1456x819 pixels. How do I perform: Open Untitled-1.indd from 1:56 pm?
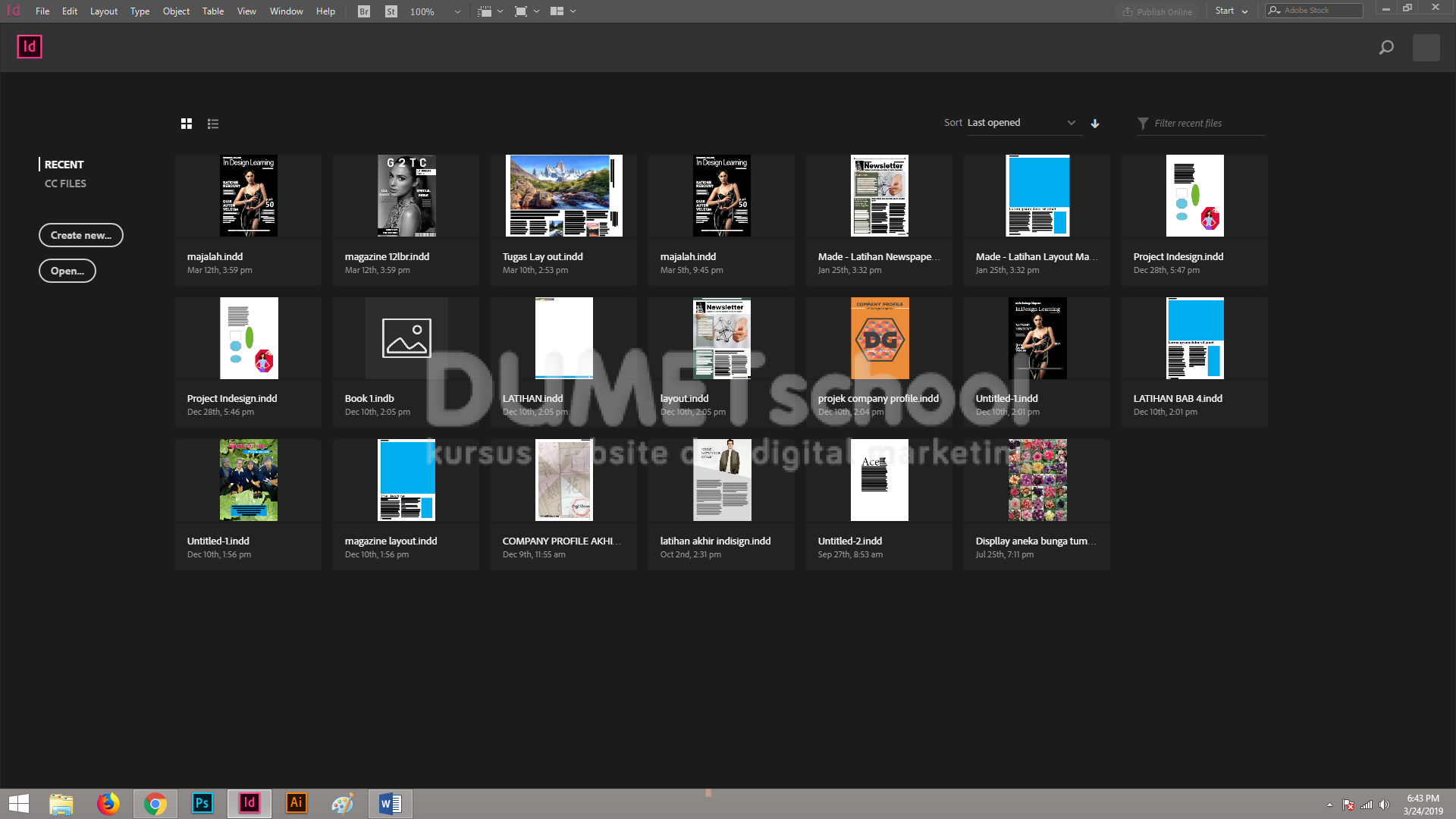point(249,480)
